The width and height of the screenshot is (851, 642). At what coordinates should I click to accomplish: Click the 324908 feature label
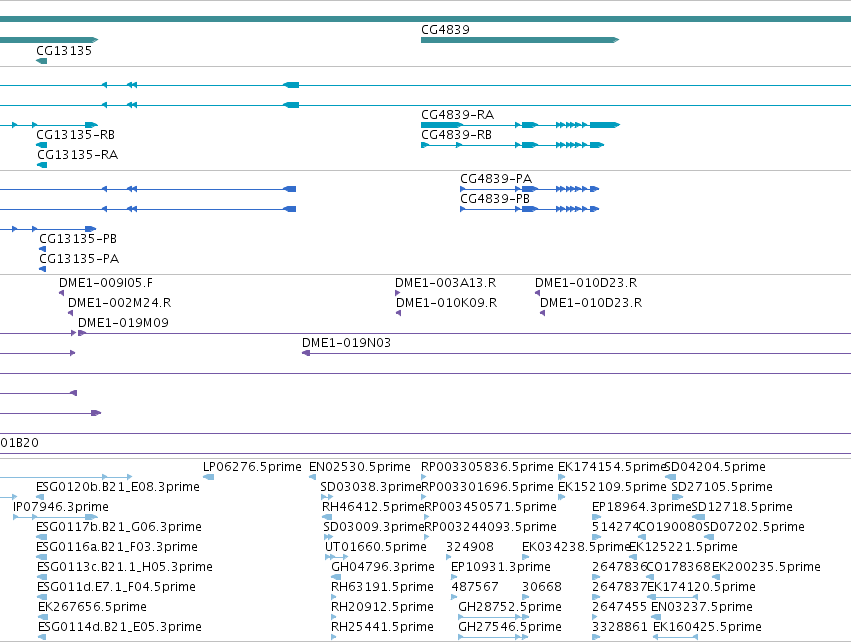[470, 548]
